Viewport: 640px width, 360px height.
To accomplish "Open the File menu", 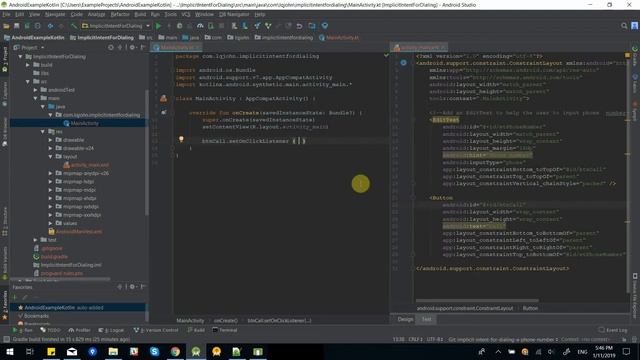I will click(6, 14).
